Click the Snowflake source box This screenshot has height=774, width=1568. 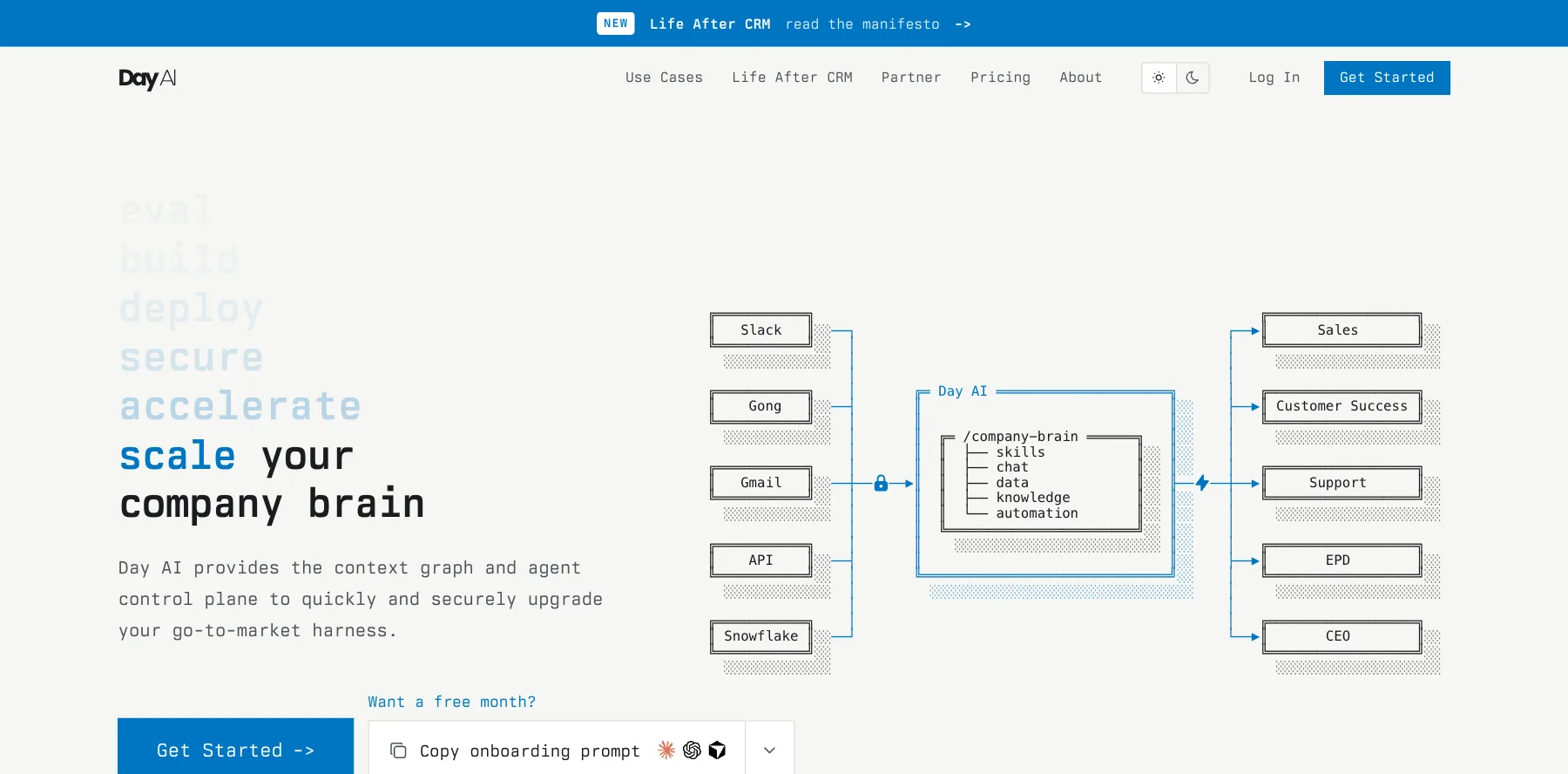click(761, 636)
